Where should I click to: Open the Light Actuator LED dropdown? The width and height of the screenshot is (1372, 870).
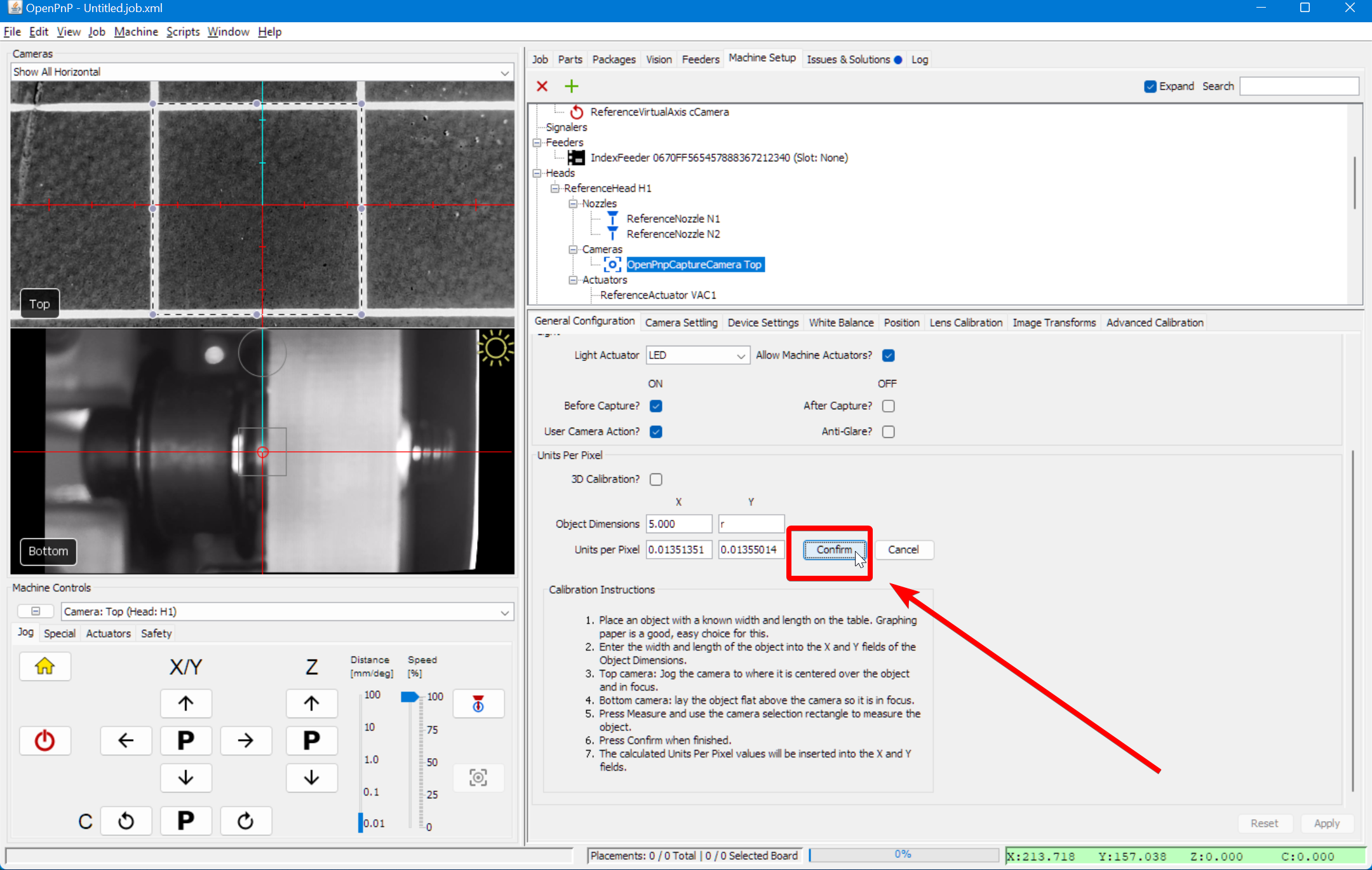click(x=697, y=355)
